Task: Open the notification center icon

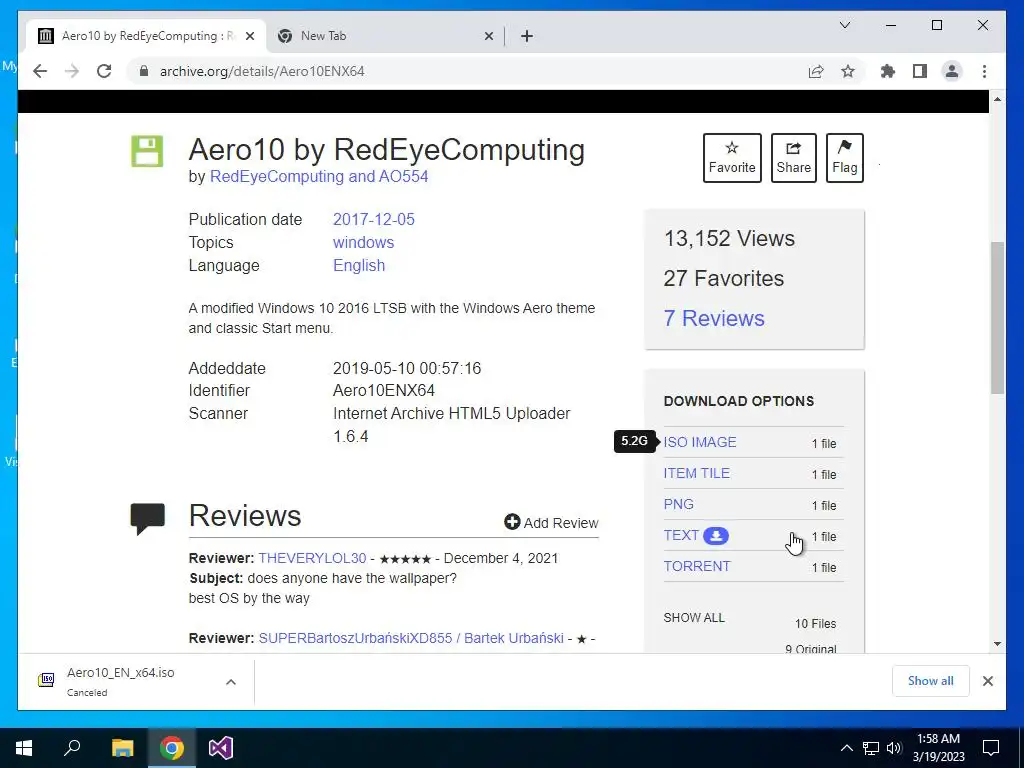Action: pyautogui.click(x=991, y=748)
